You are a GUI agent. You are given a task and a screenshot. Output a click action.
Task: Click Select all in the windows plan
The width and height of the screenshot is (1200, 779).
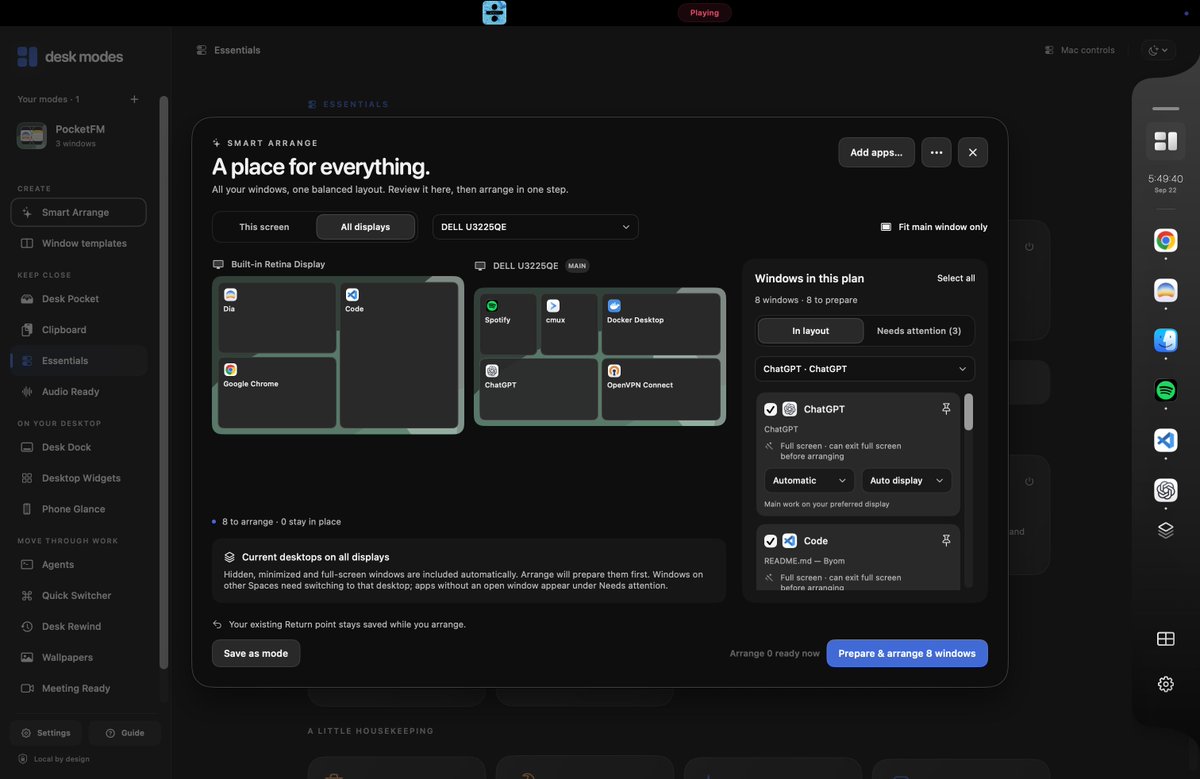(956, 278)
